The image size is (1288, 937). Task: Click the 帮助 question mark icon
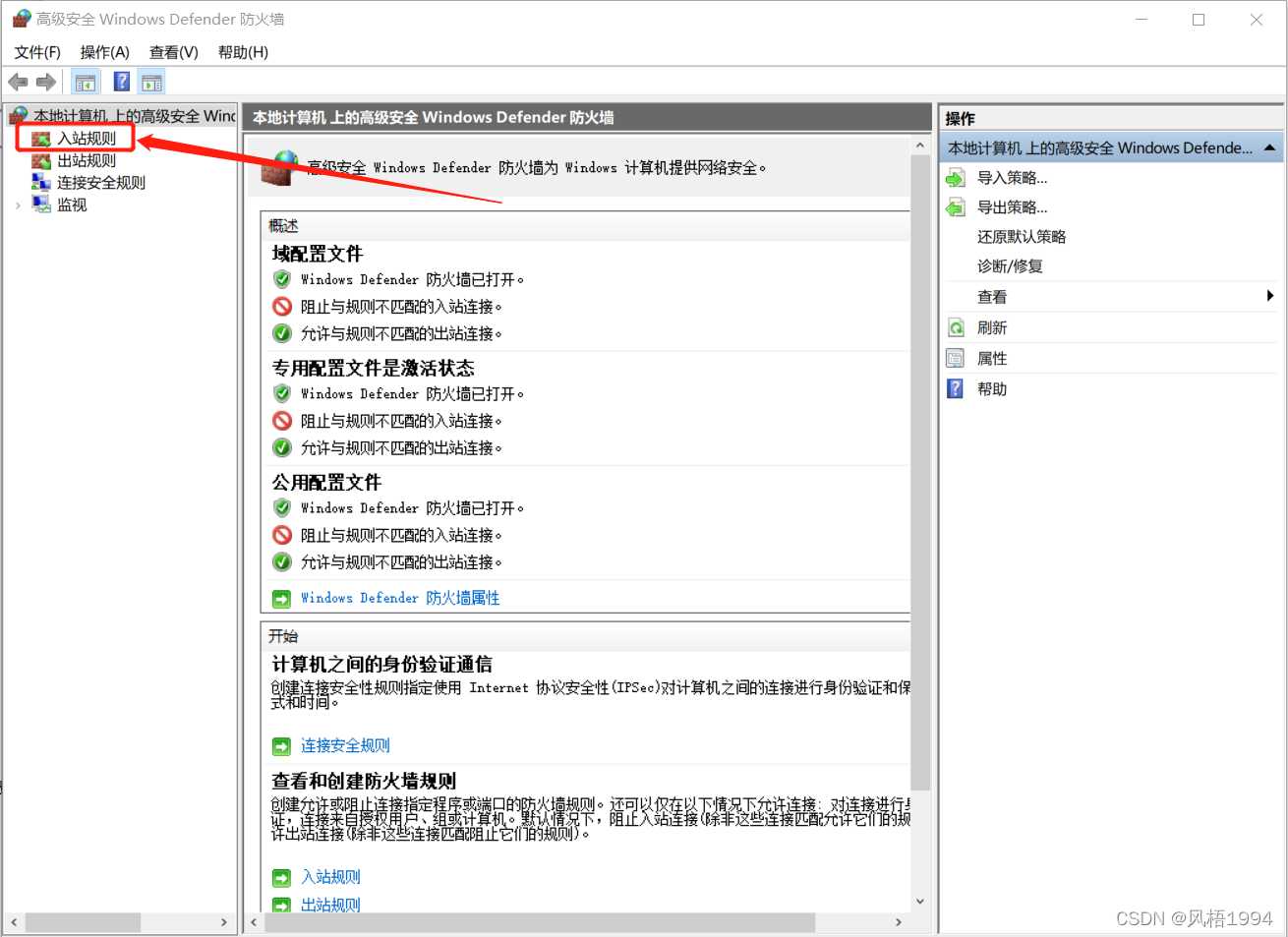pos(956,389)
